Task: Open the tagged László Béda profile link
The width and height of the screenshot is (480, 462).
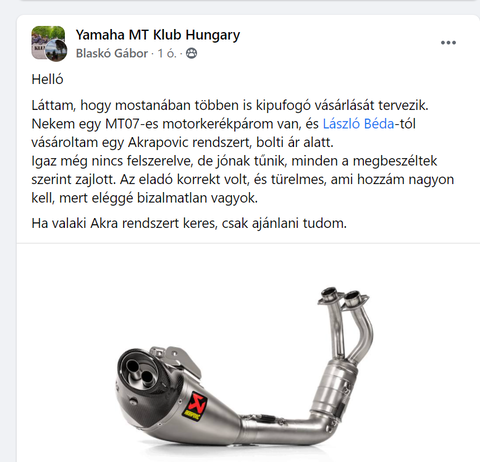Action: (358, 124)
